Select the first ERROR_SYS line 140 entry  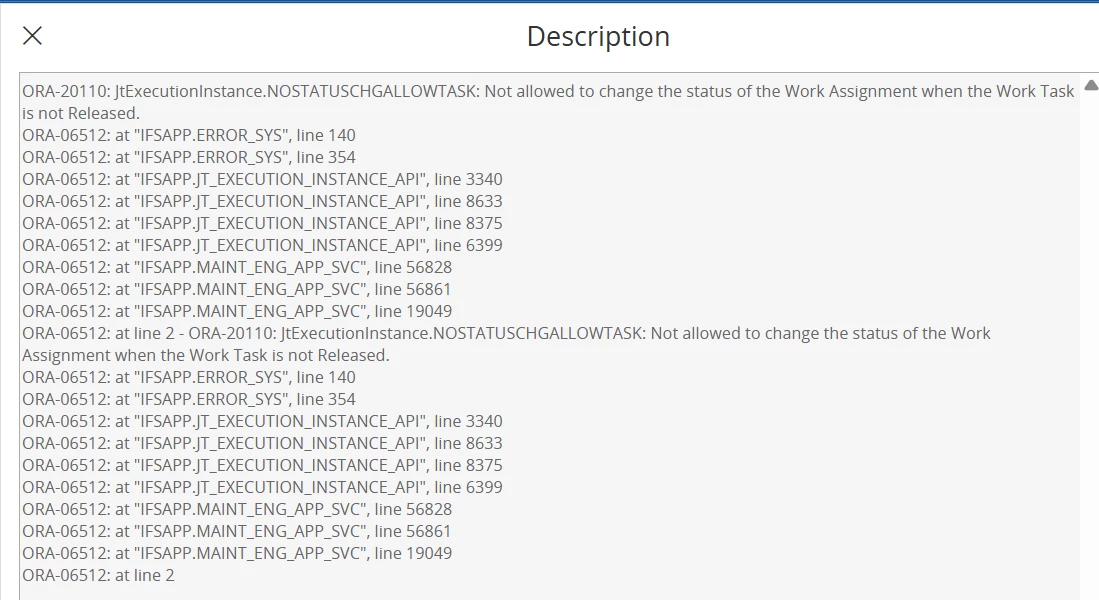click(189, 135)
